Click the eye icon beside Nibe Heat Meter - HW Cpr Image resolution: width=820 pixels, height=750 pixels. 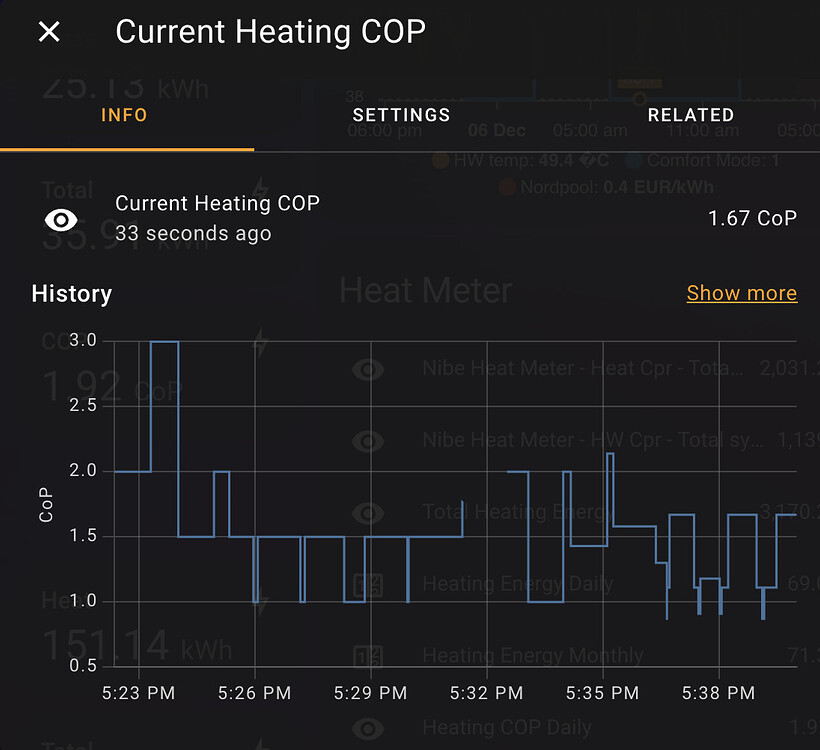tap(368, 440)
